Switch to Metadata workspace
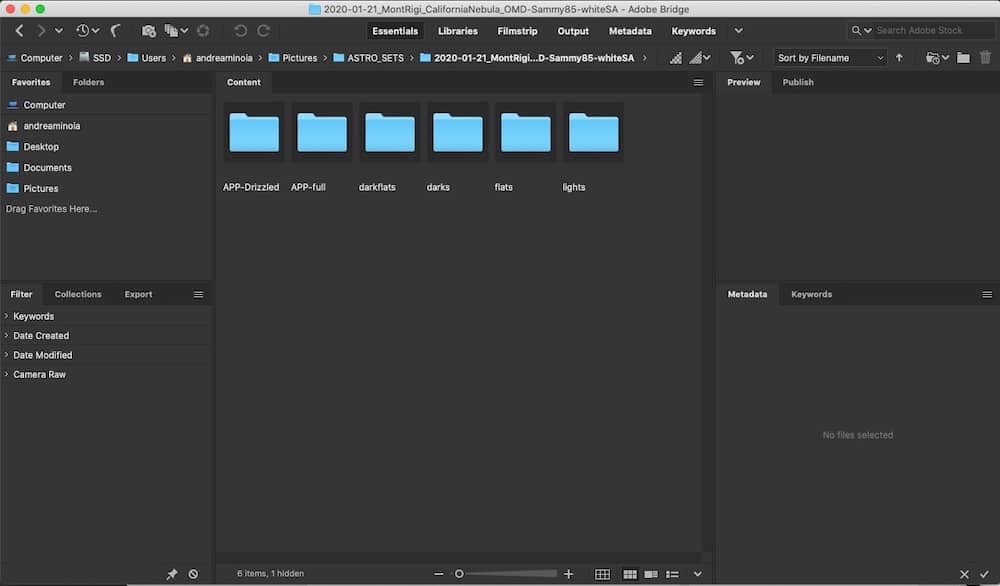This screenshot has height=586, width=1000. pos(630,31)
